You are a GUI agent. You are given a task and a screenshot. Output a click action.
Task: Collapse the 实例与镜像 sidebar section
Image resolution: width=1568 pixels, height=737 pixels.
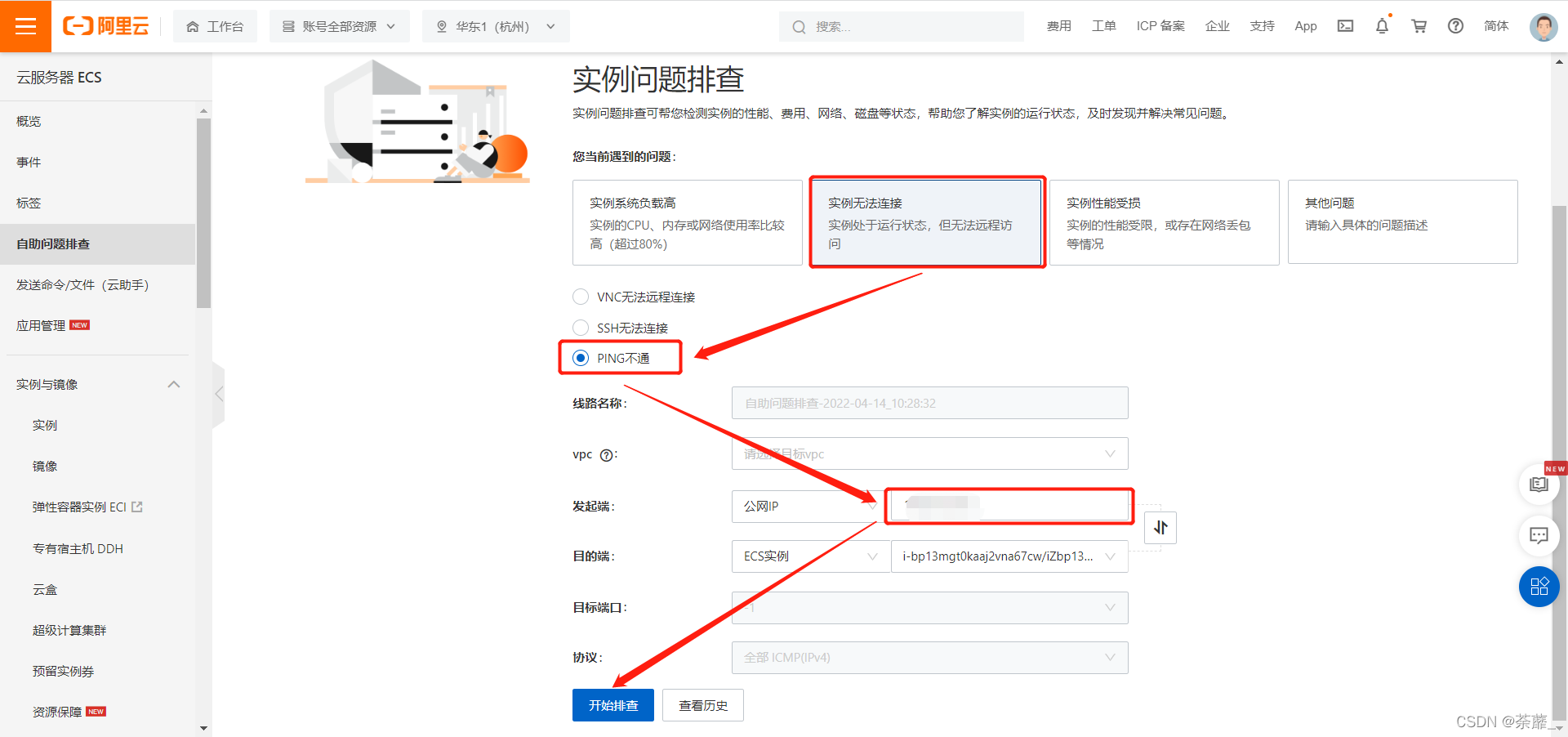[173, 384]
